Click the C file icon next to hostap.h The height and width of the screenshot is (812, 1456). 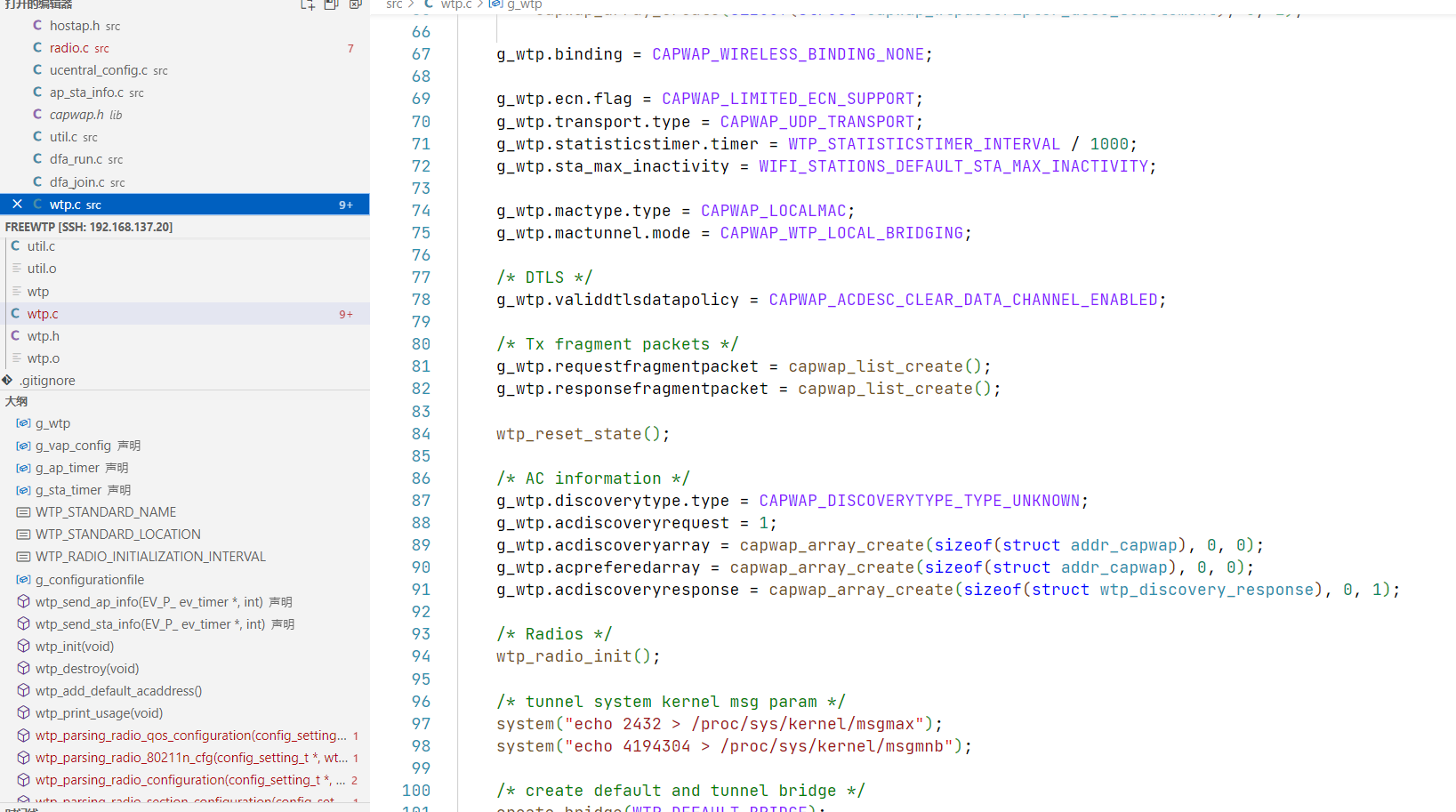pyautogui.click(x=37, y=26)
